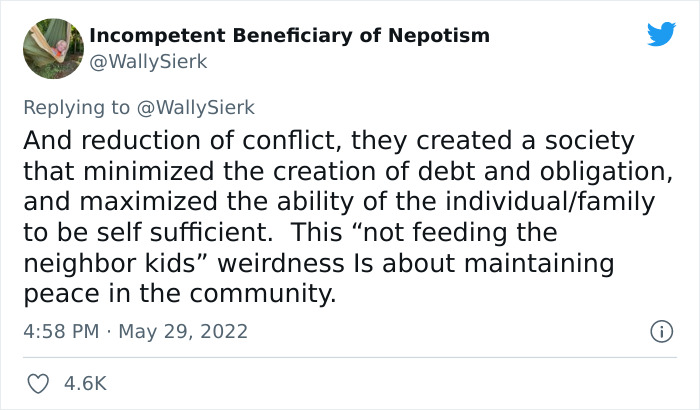Click the Twitter bird logo
The image size is (700, 410).
point(661,34)
